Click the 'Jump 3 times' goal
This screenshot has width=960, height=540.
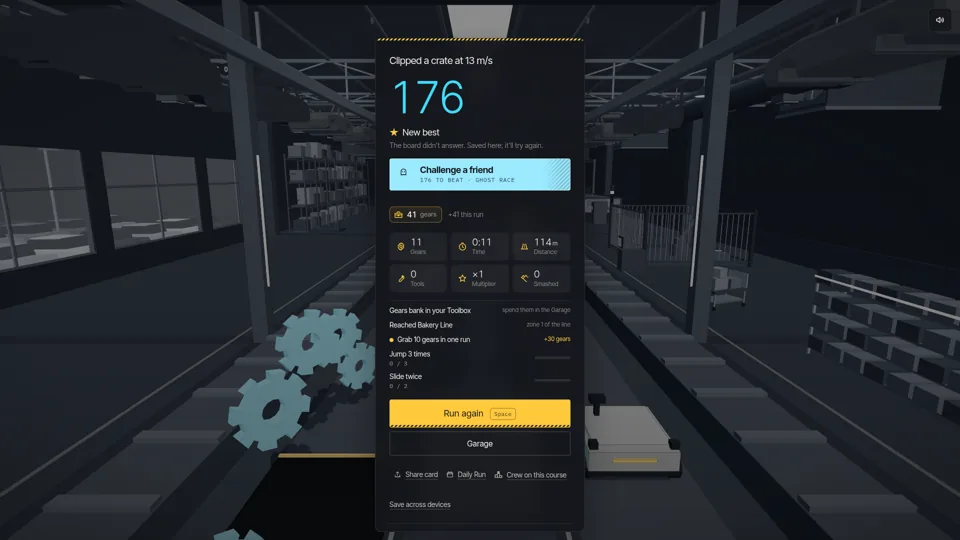click(410, 354)
